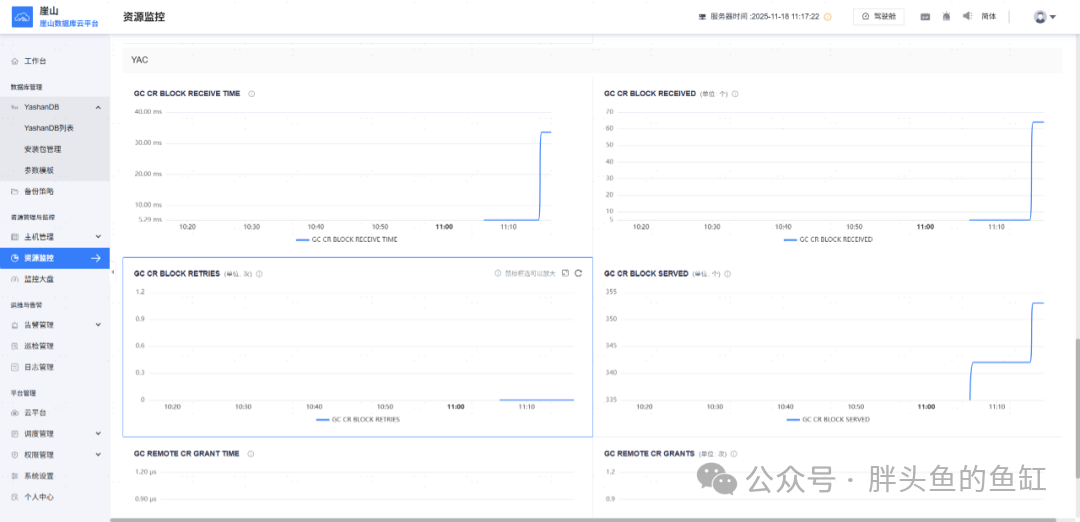This screenshot has height=522, width=1080.
Task: Click the 30.00 ms axis label in RECEIVE TIME chart
Action: 148,143
